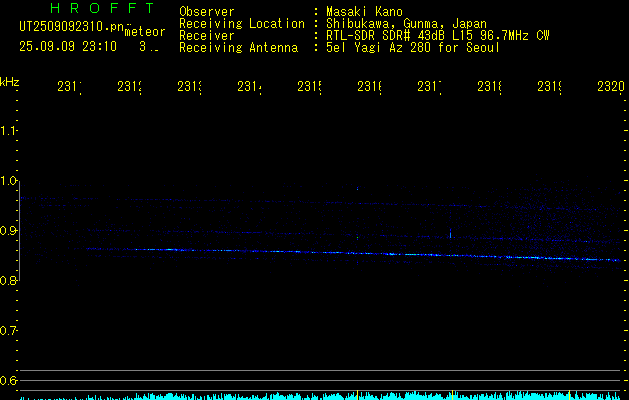Select the observer name 'Masaki Kano'
The width and height of the screenshot is (629, 400).
[x=364, y=12]
